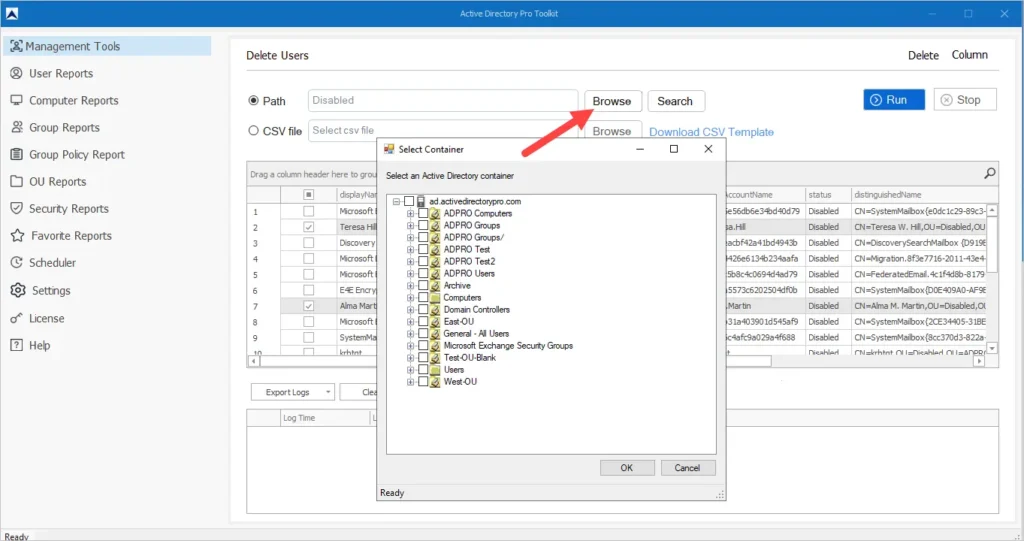The image size is (1024, 541).
Task: Click the Column action at top right
Action: [969, 55]
